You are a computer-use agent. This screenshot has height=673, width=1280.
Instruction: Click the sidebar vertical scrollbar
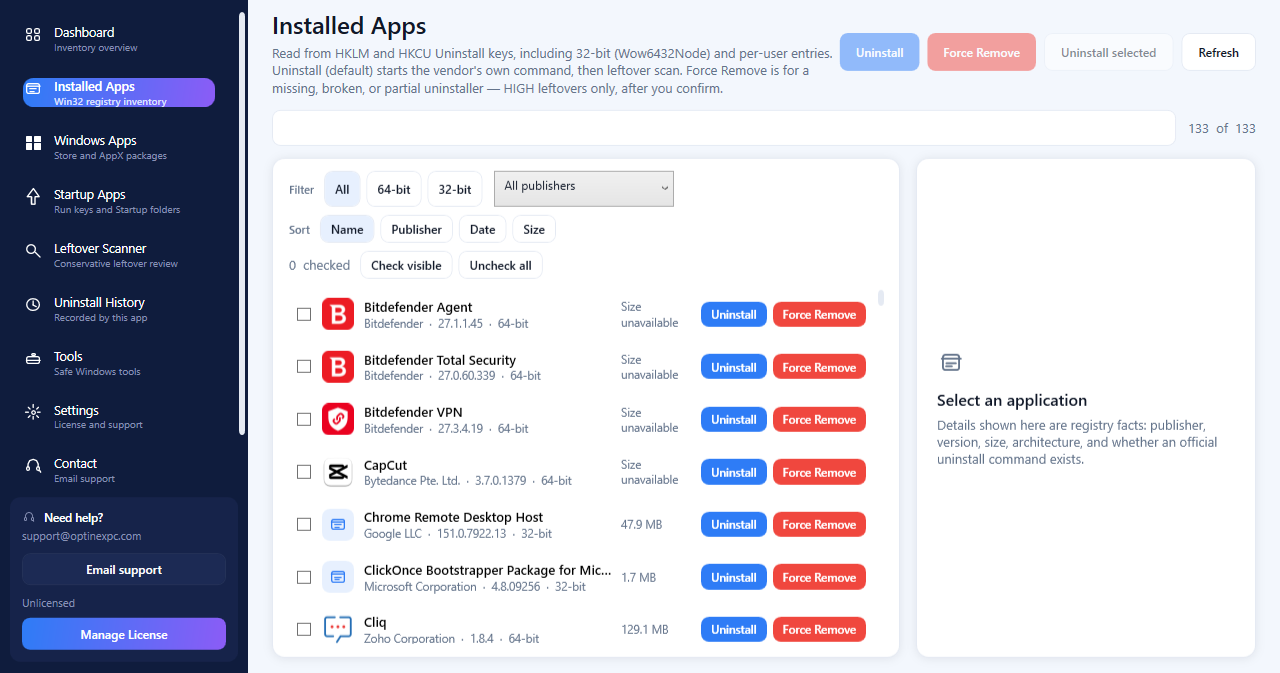point(241,222)
